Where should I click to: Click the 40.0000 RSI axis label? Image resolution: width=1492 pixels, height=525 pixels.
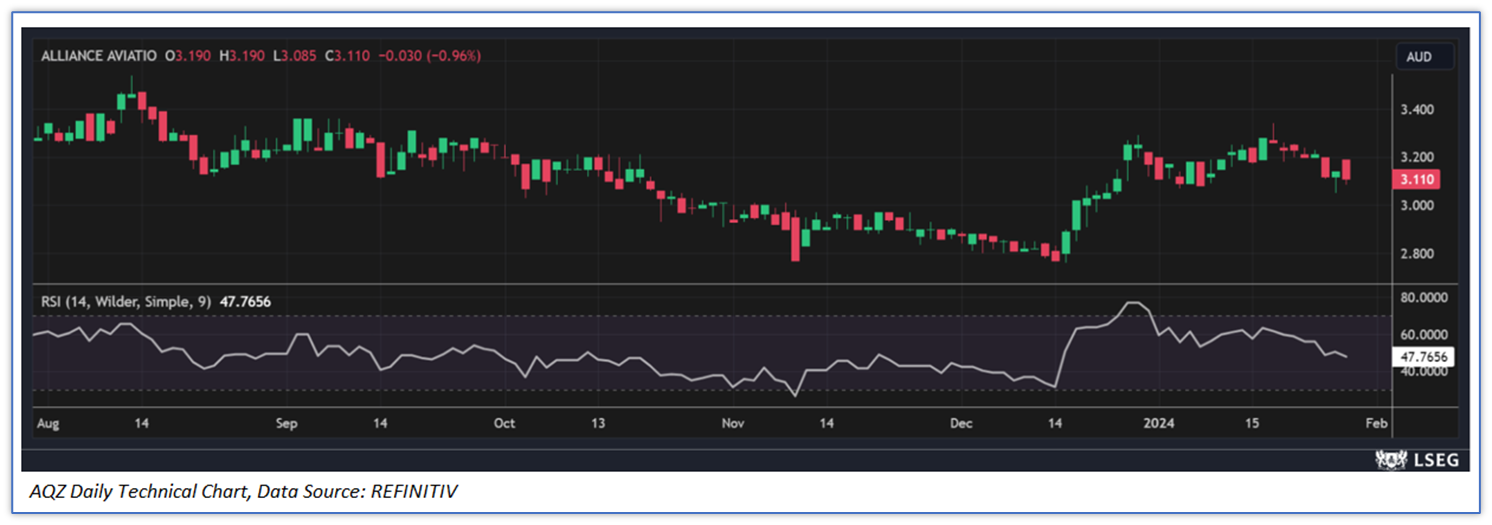[x=1424, y=372]
